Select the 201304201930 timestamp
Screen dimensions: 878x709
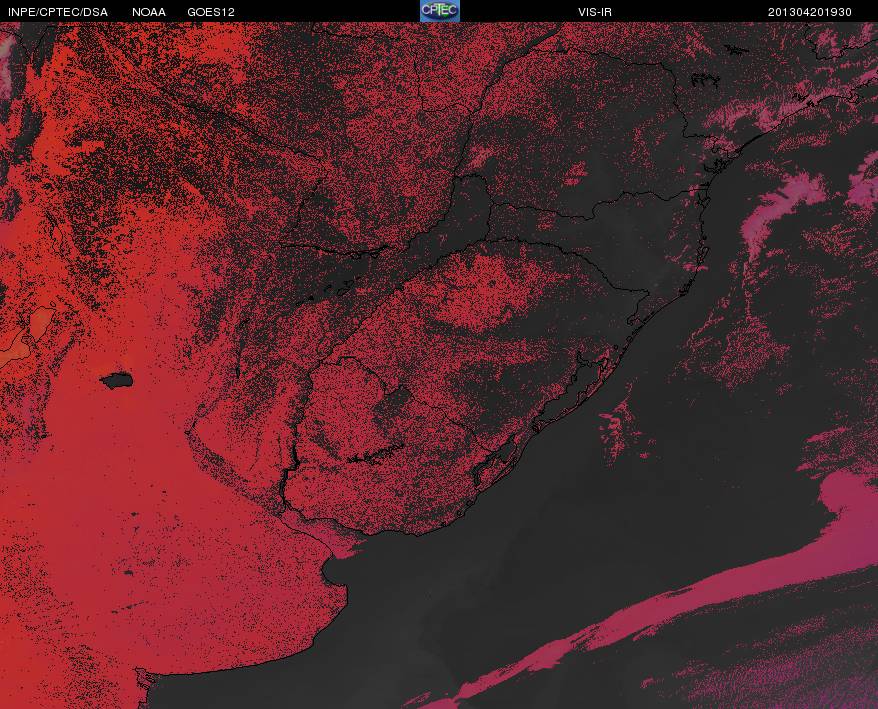pyautogui.click(x=809, y=12)
